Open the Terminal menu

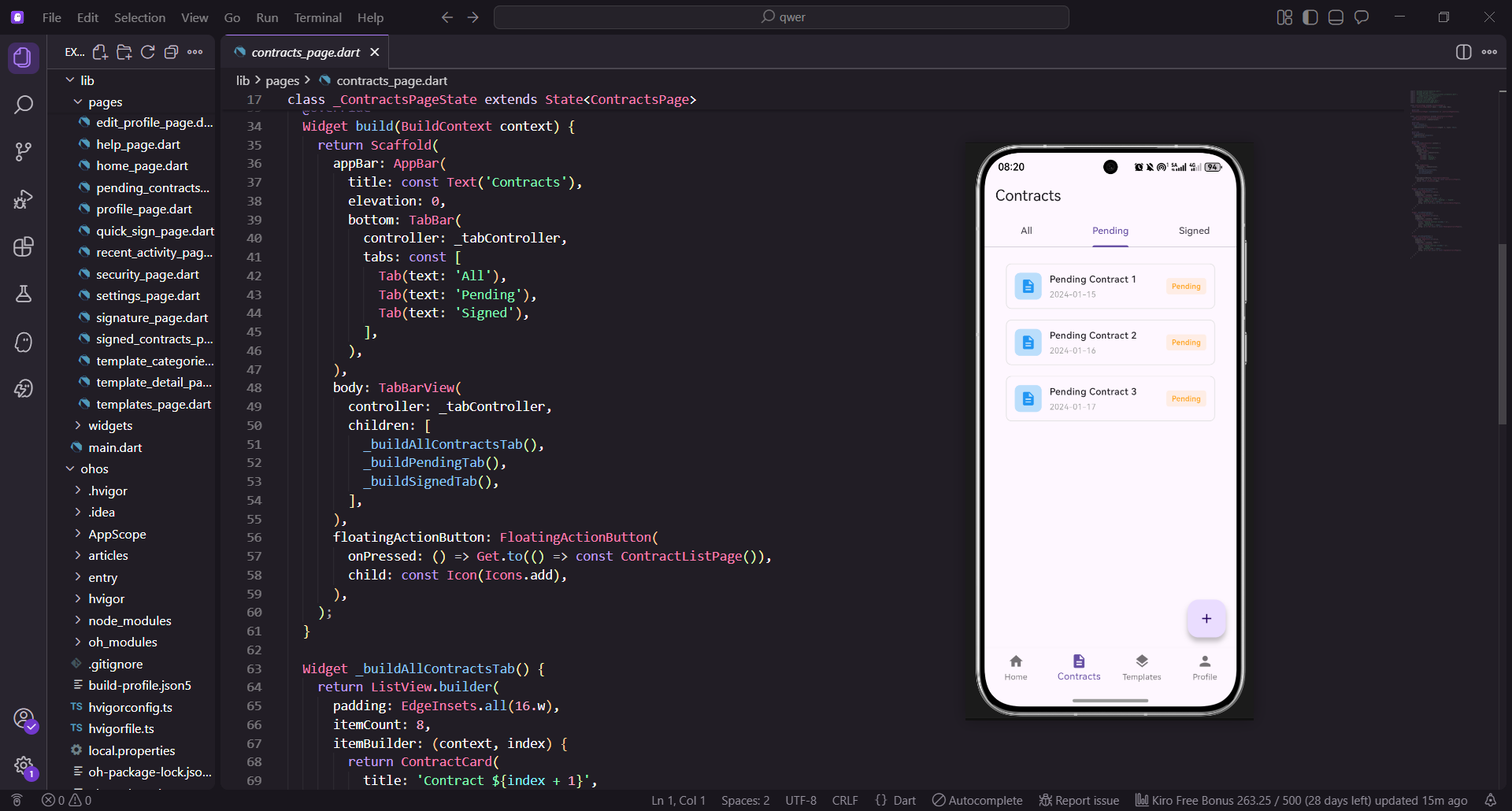point(317,17)
